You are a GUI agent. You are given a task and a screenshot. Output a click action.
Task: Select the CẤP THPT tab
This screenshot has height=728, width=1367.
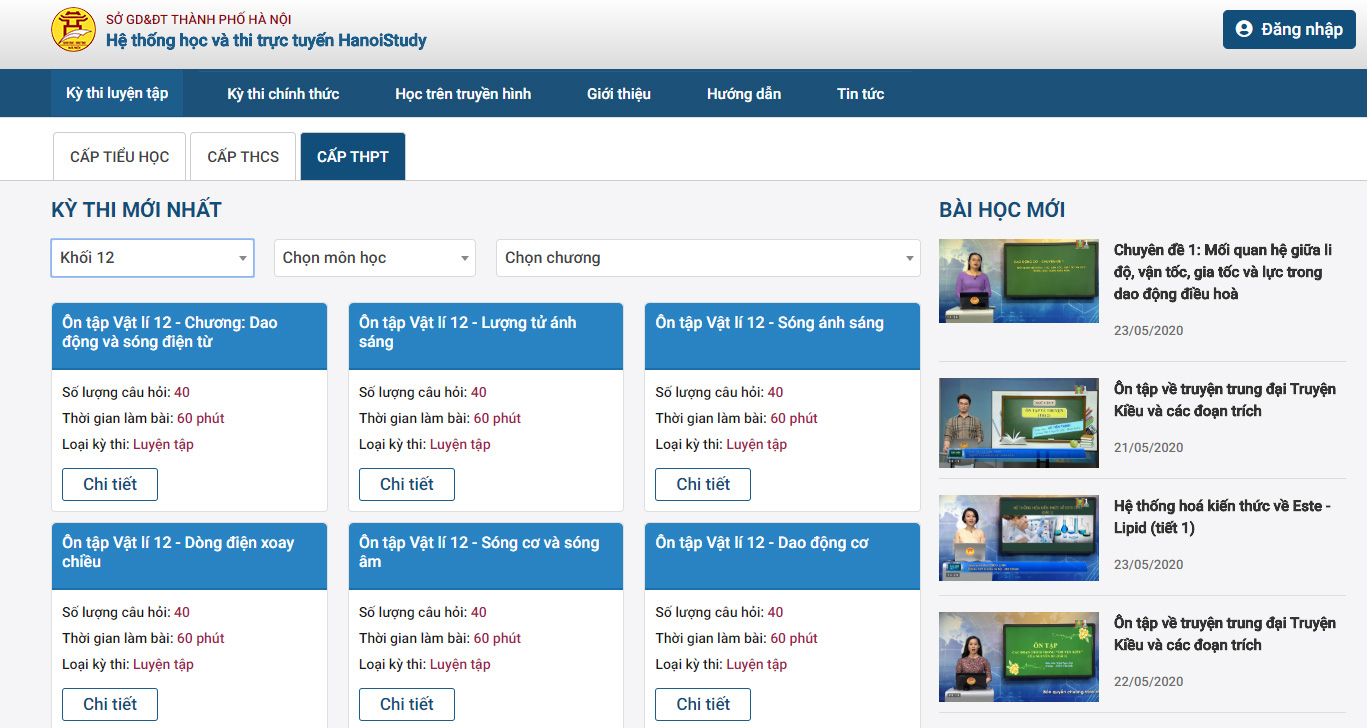pos(352,157)
